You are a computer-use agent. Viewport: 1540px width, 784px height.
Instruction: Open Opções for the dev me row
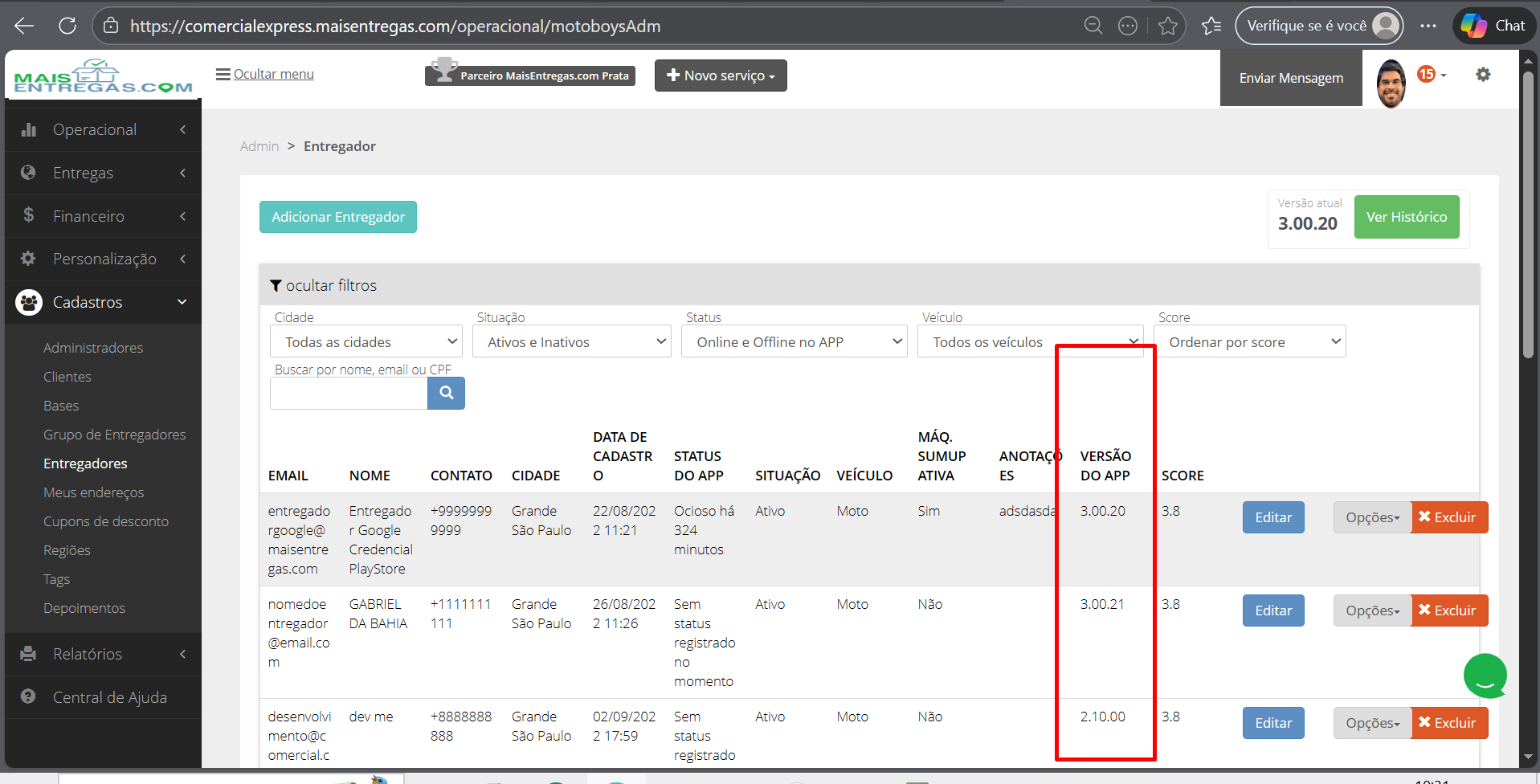(x=1372, y=723)
